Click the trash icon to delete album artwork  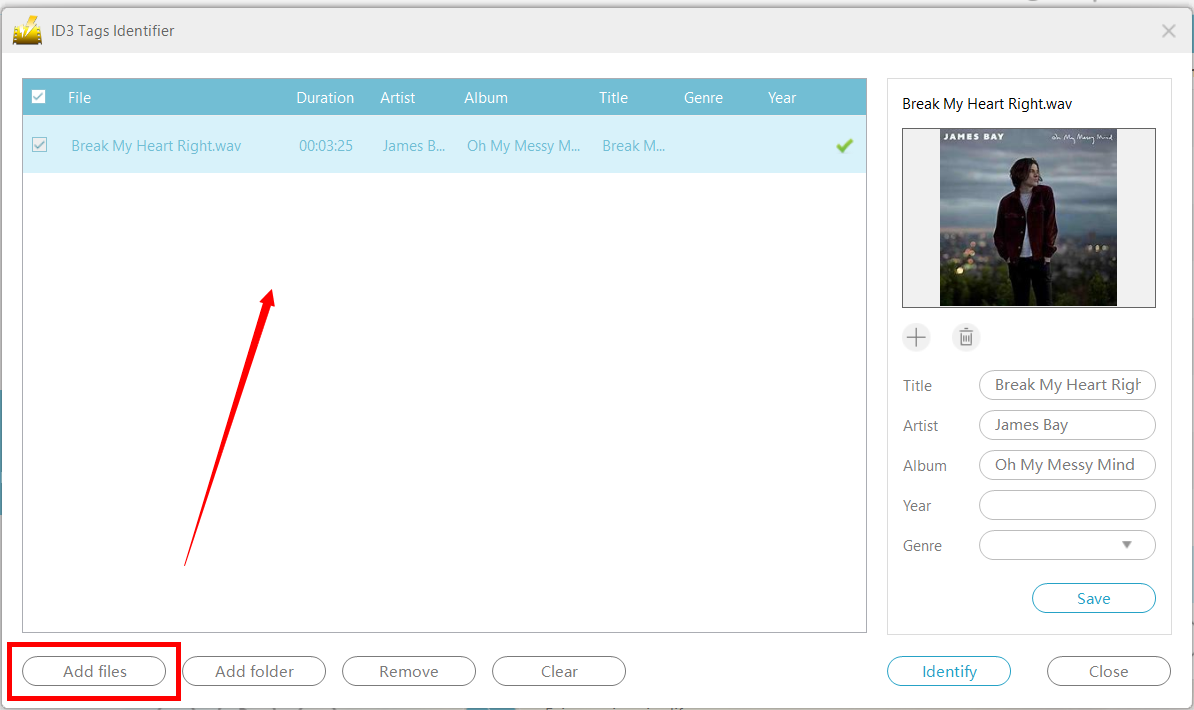coord(965,337)
